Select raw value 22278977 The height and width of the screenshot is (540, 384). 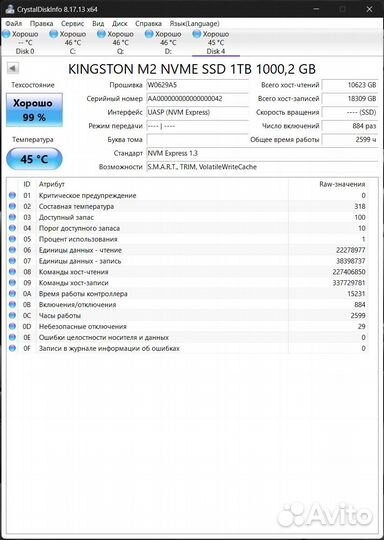351,250
